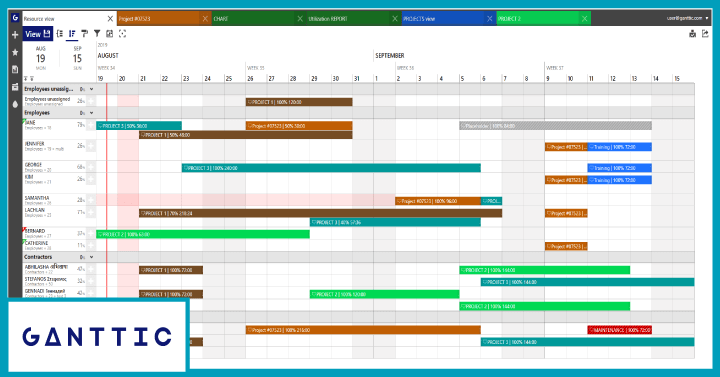Select the JENNIFER resource name
The image size is (720, 377).
click(x=34, y=144)
